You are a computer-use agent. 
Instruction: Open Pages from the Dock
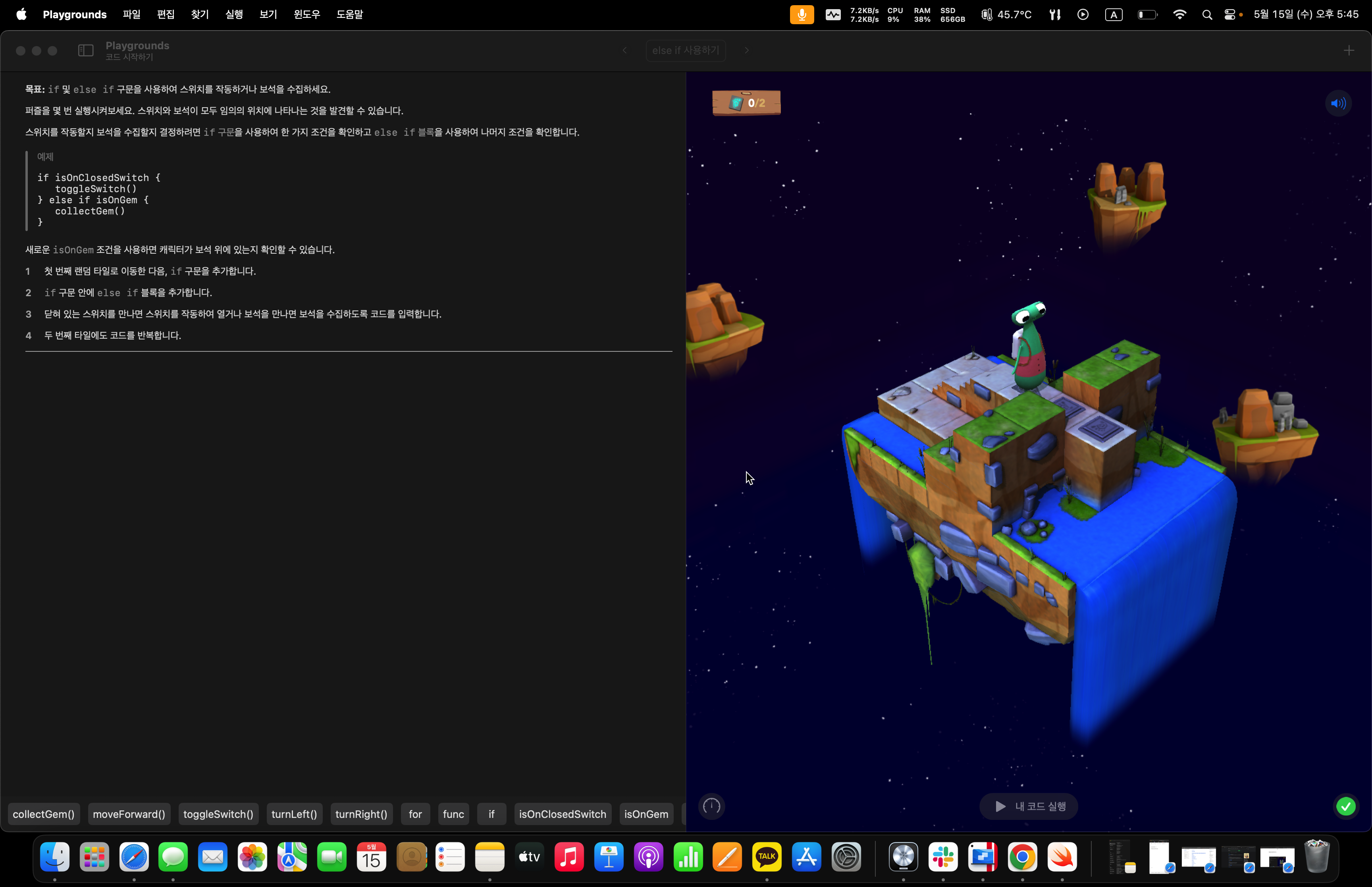(728, 857)
